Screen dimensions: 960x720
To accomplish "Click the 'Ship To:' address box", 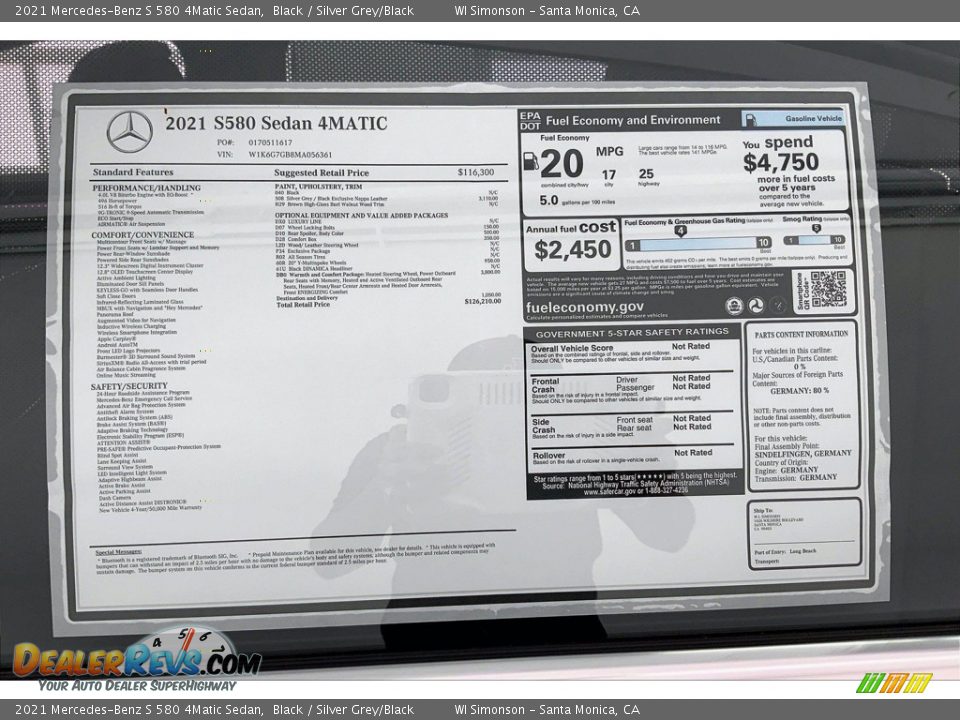I will pos(804,534).
